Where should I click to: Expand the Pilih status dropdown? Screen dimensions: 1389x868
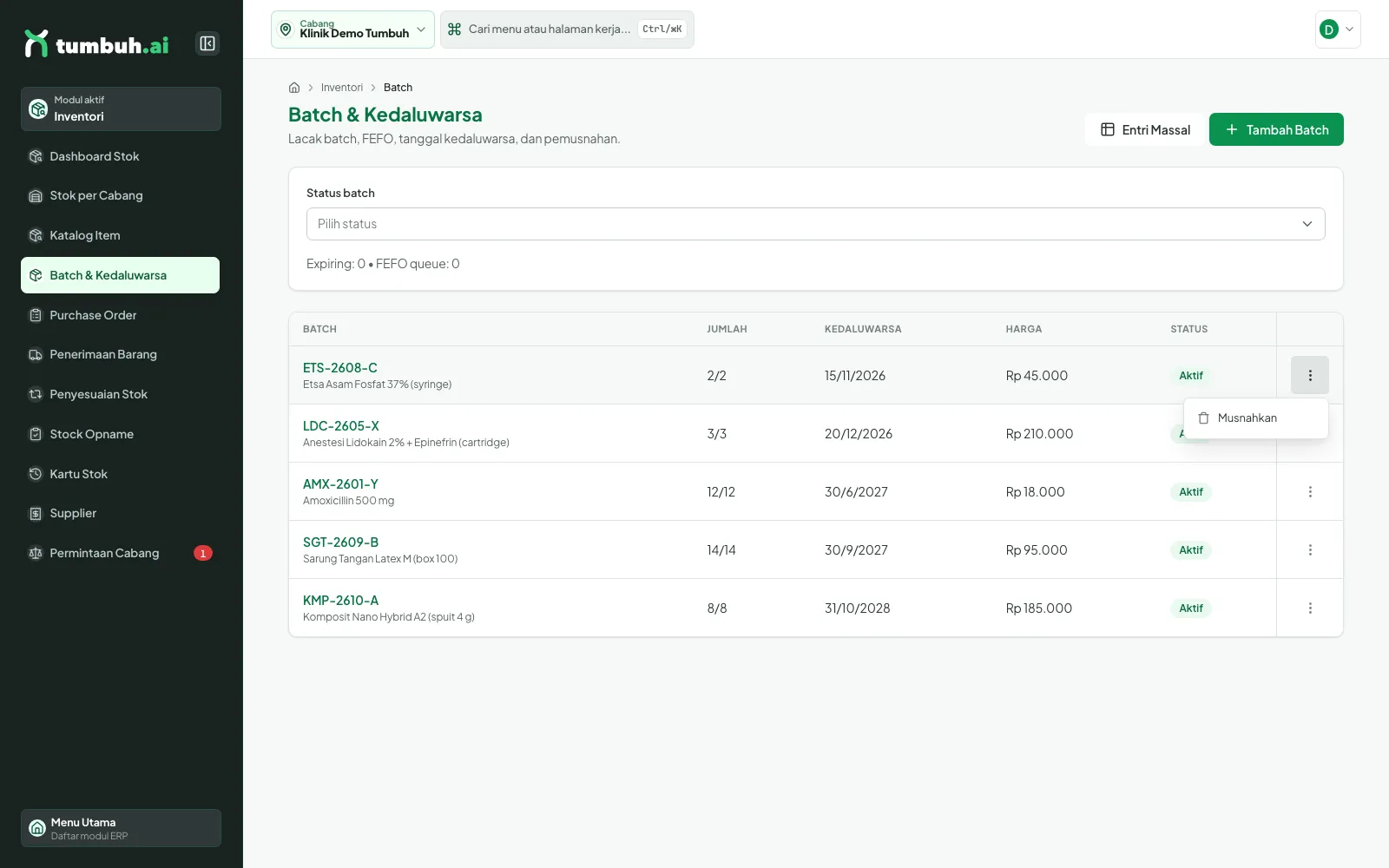coord(815,224)
